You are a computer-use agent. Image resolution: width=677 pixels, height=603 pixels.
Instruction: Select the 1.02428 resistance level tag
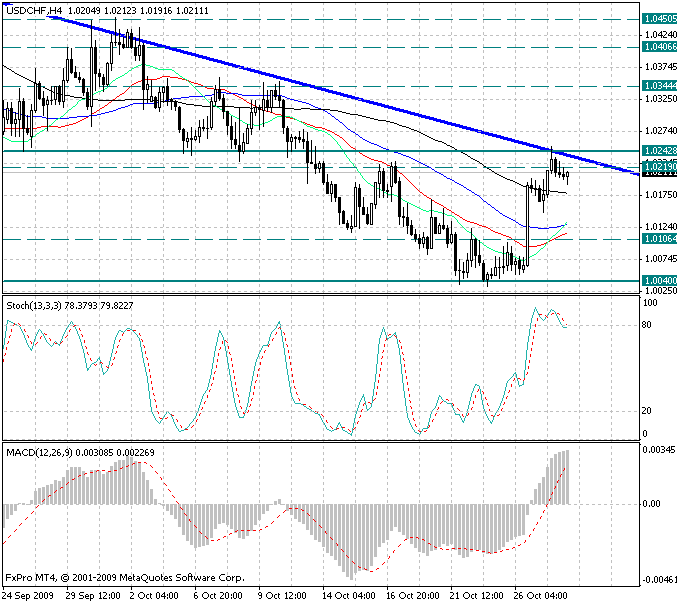click(x=659, y=151)
